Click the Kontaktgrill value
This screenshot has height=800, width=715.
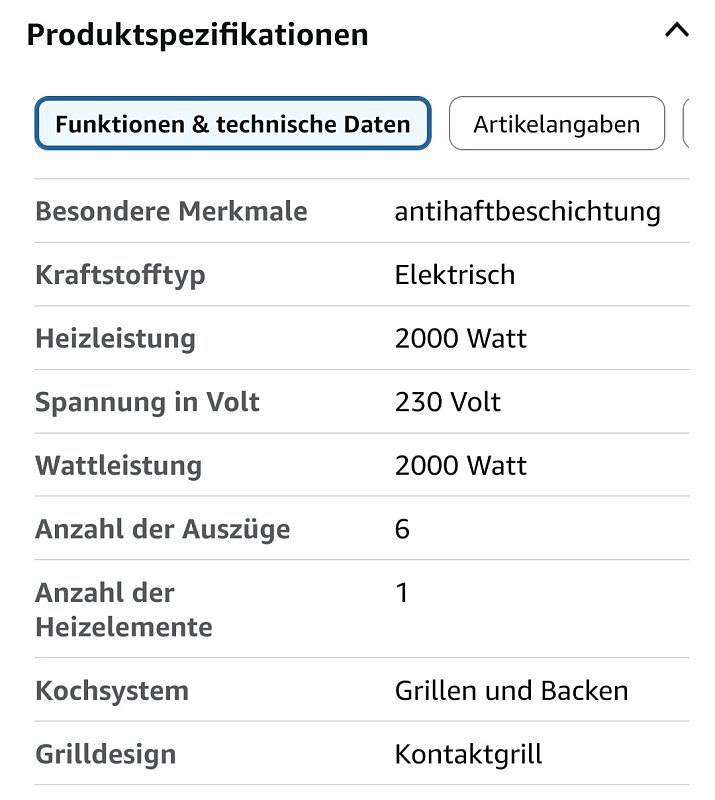coord(468,754)
